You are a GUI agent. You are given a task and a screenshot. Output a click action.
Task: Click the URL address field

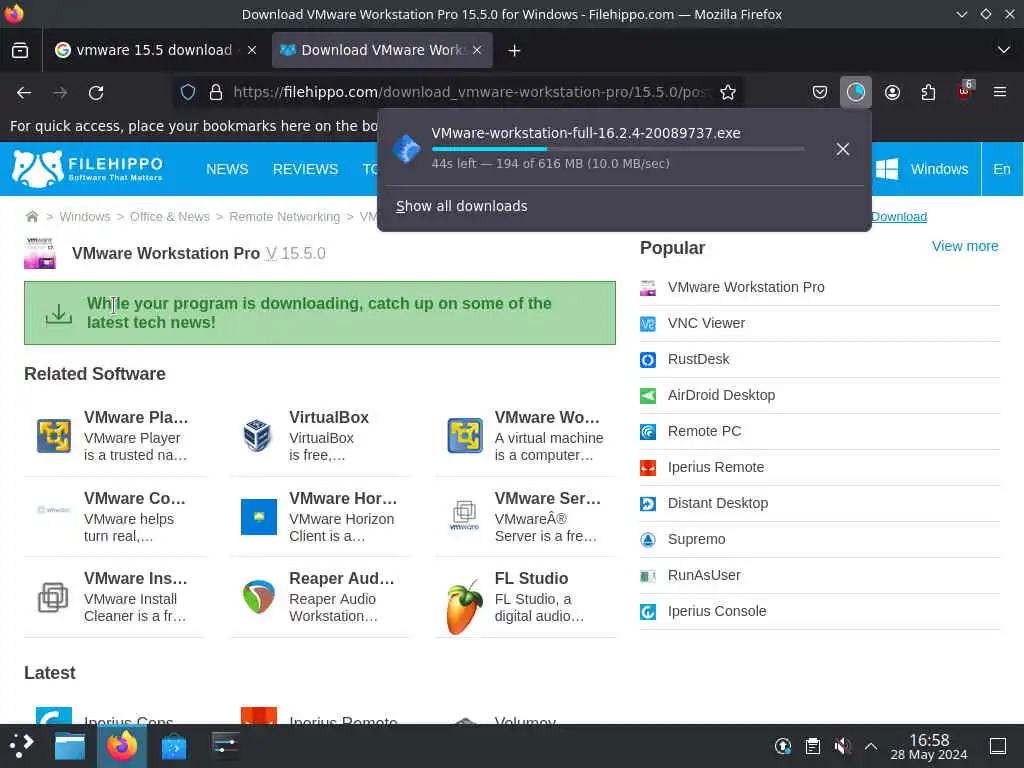(470, 92)
